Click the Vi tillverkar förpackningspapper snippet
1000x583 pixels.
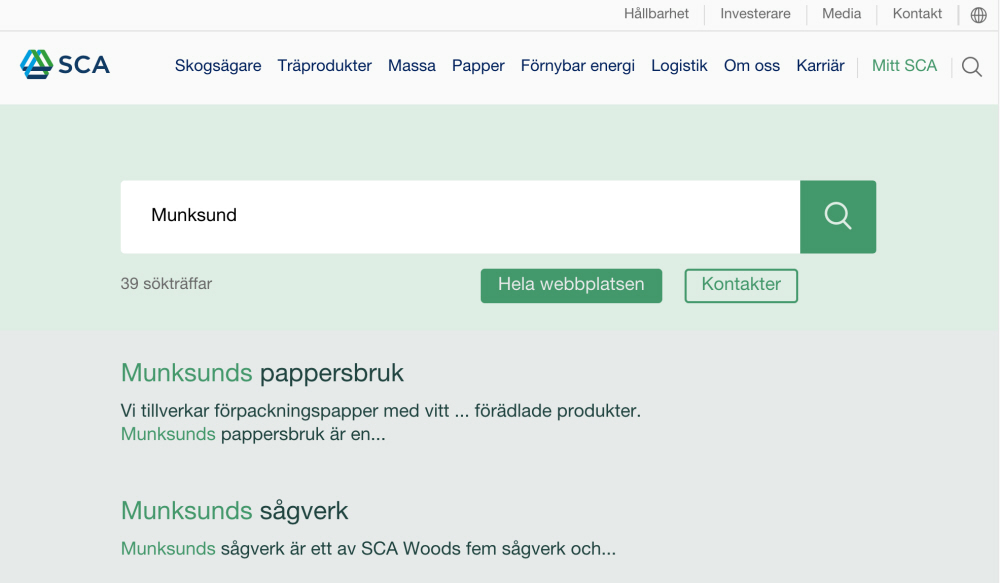point(381,422)
